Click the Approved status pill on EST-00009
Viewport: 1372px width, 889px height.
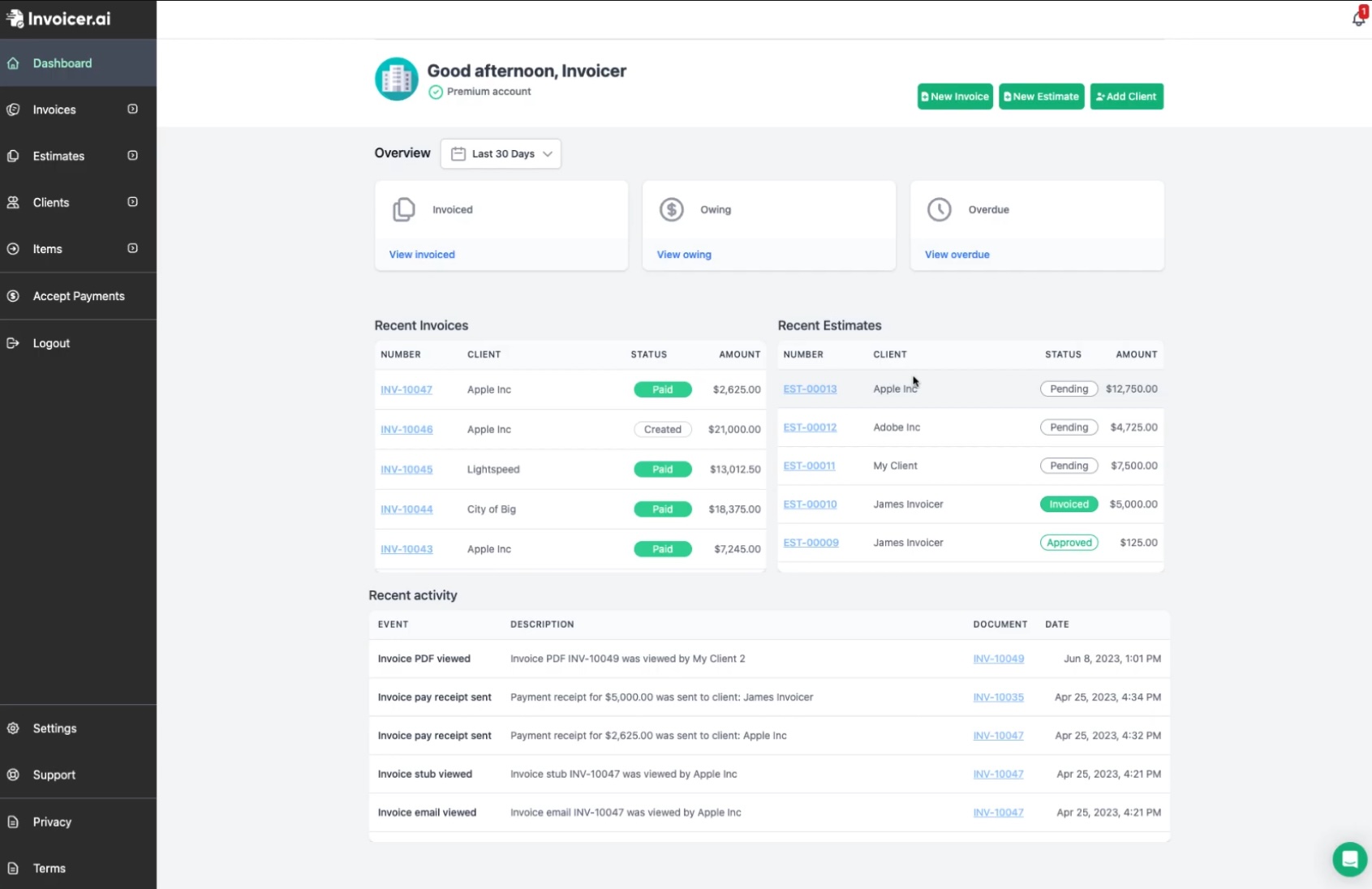tap(1069, 542)
